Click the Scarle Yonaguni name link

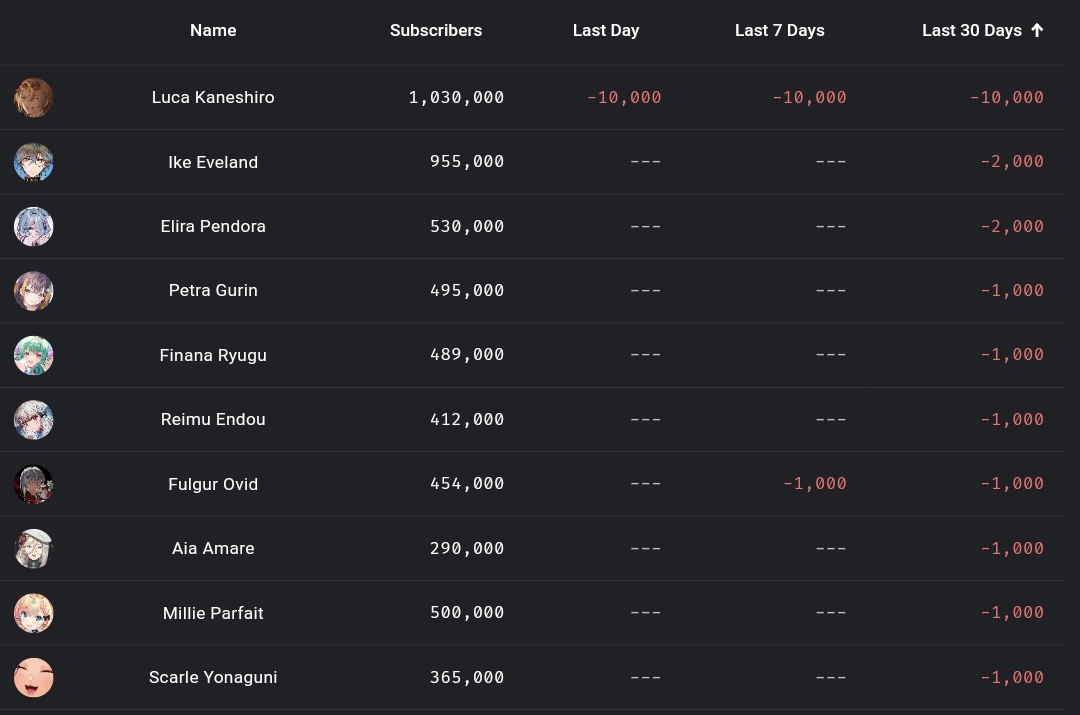coord(213,677)
